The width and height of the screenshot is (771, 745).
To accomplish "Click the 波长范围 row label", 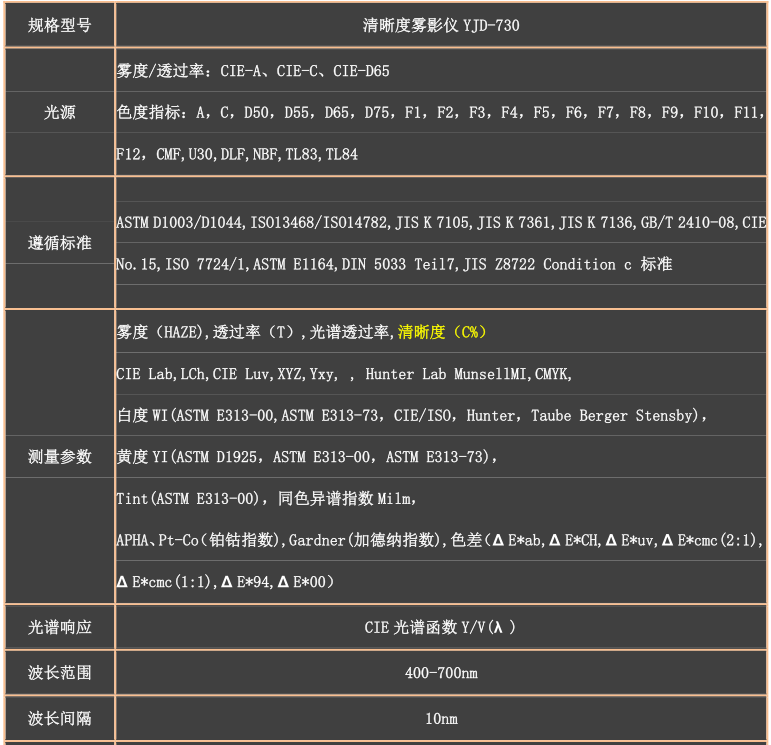I will 59,673.
